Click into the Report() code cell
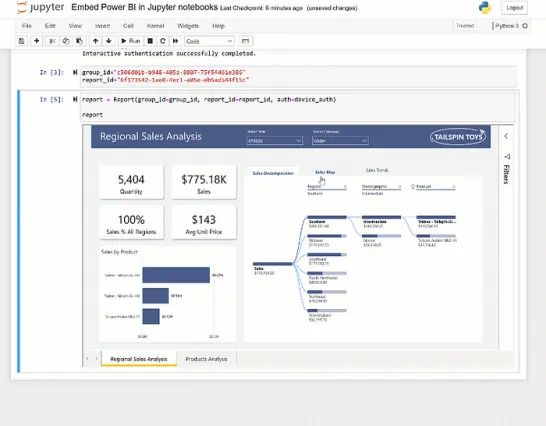The width and height of the screenshot is (546, 426). click(298, 107)
